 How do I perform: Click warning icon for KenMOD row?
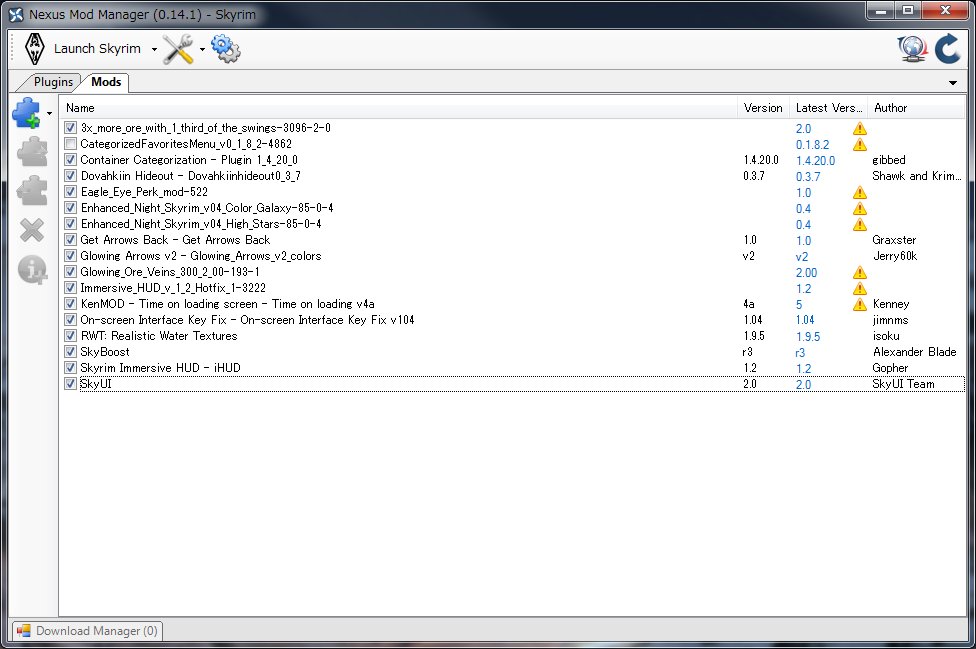pyautogui.click(x=860, y=304)
